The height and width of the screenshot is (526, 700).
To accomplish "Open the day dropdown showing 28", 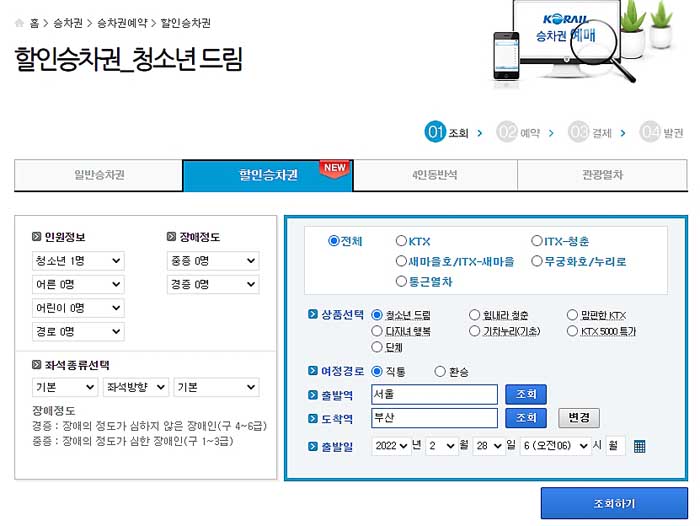I will pos(489,446).
